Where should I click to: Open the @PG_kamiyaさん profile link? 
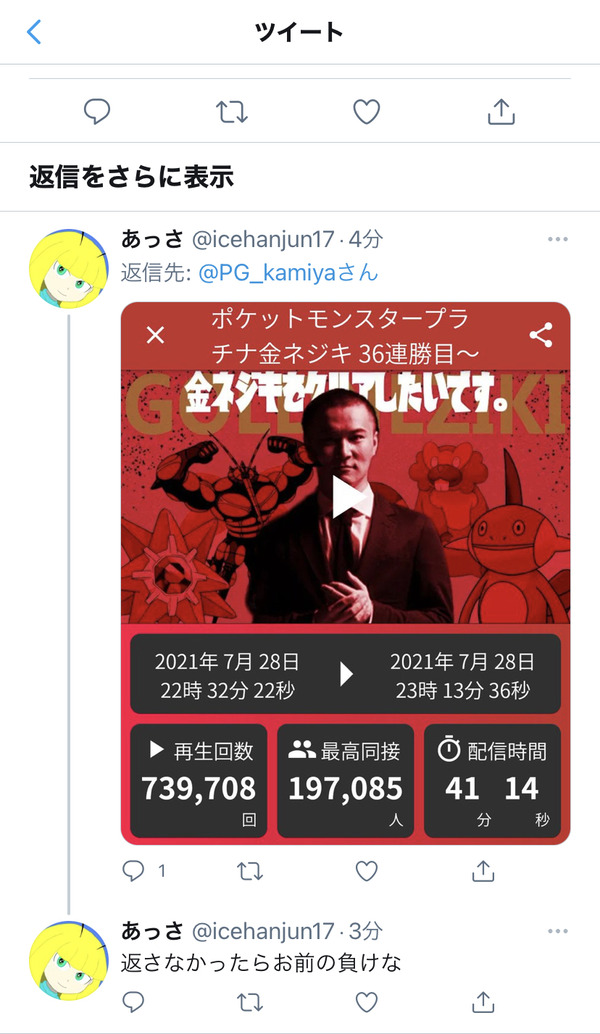tap(288, 272)
